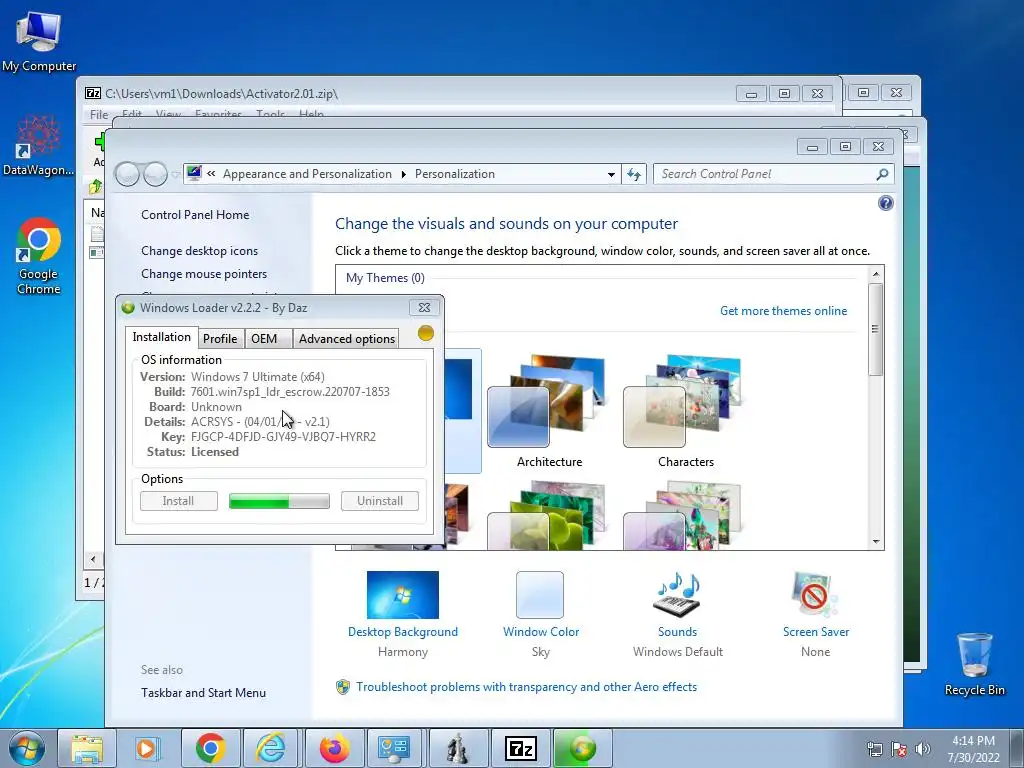Select the Characters theme
1024x768 pixels.
click(684, 411)
